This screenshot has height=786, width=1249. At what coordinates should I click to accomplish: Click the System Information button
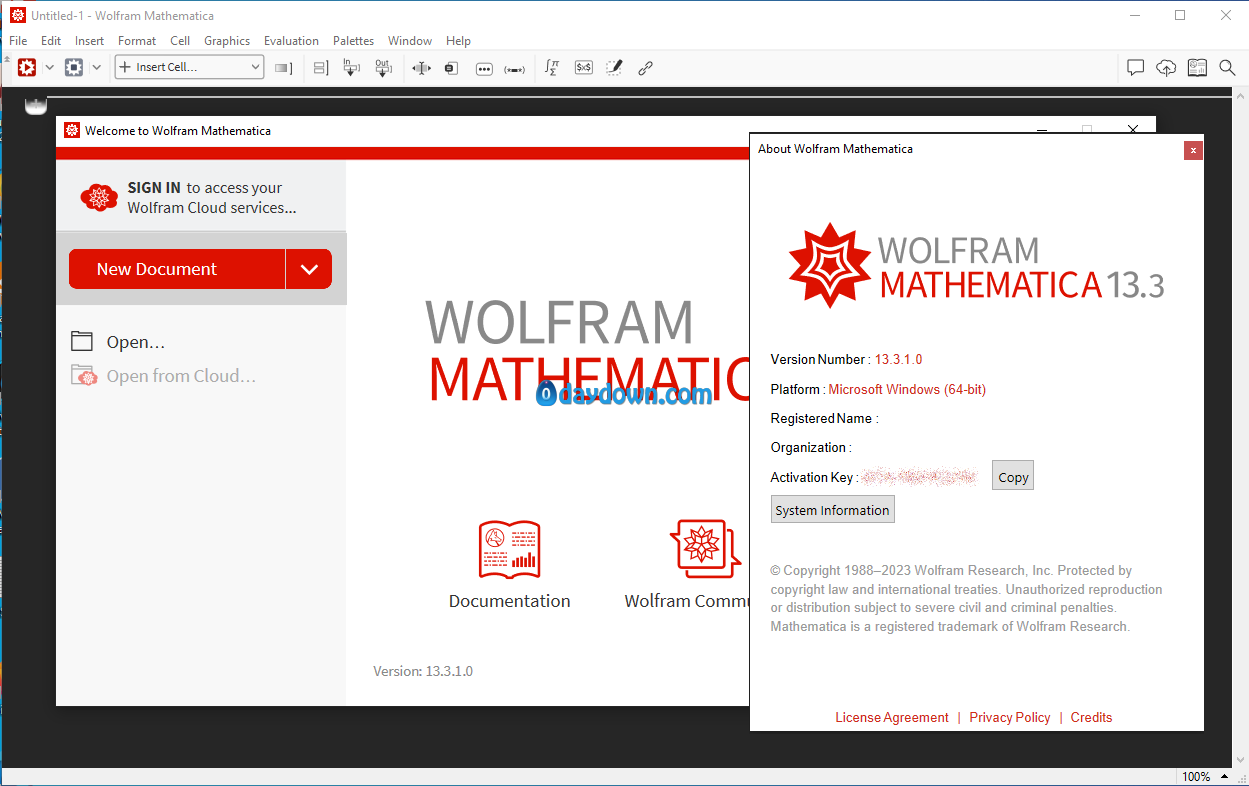(832, 509)
